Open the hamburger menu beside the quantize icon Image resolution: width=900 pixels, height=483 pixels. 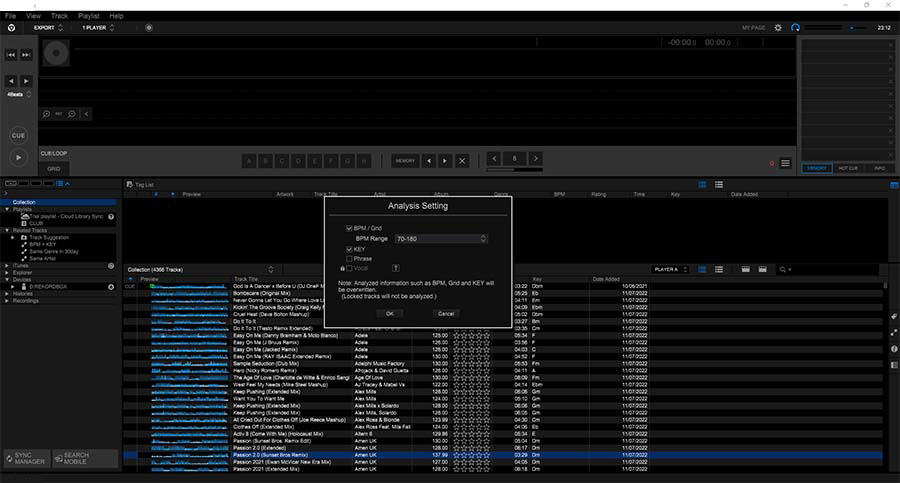pos(785,163)
